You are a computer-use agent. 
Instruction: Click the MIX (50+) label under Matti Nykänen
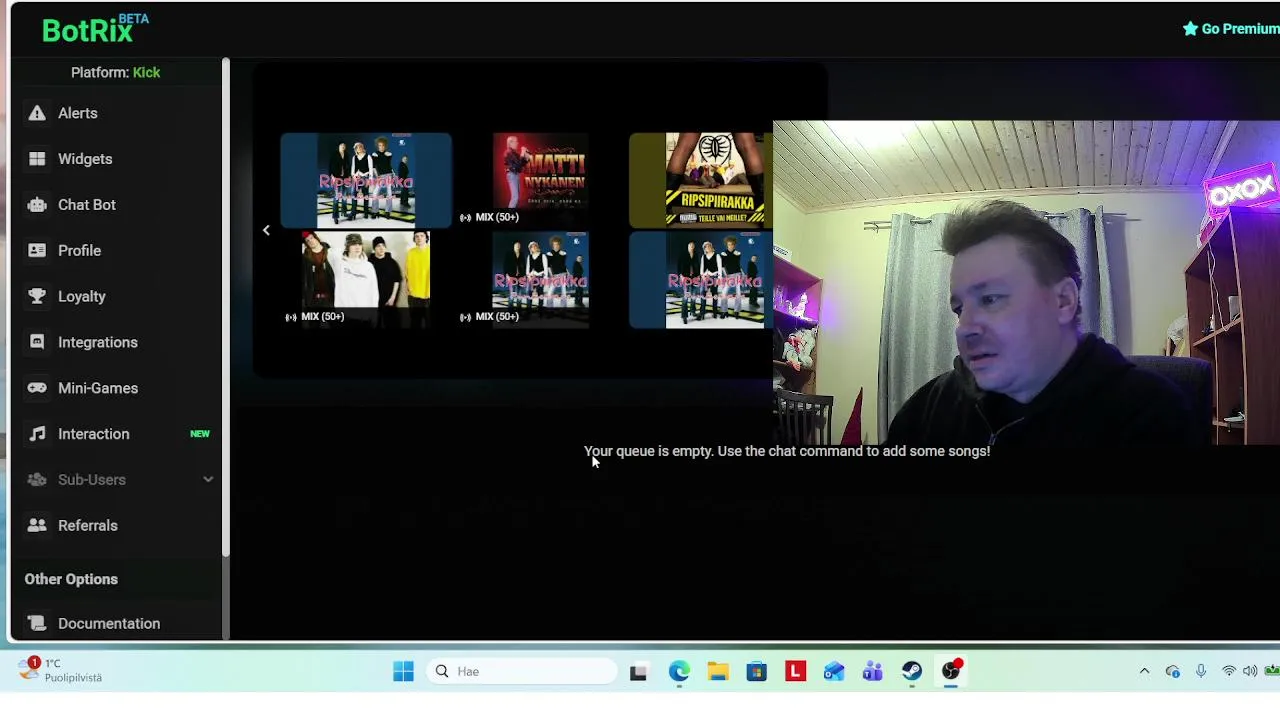click(497, 217)
